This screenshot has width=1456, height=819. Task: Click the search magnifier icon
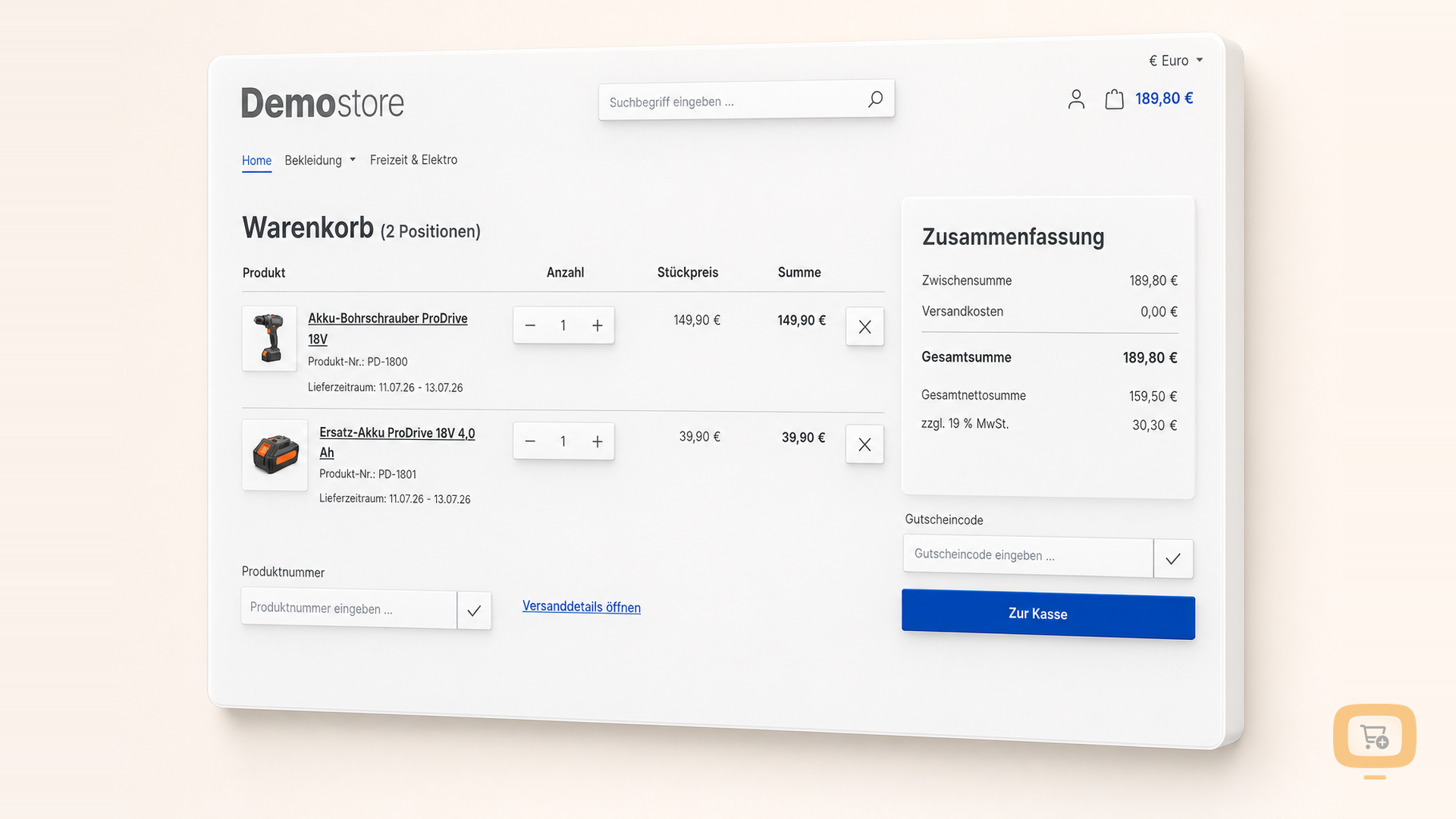click(875, 99)
